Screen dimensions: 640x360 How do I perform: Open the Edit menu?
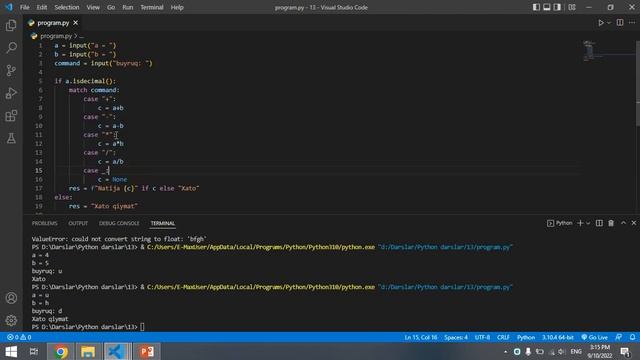(42, 7)
